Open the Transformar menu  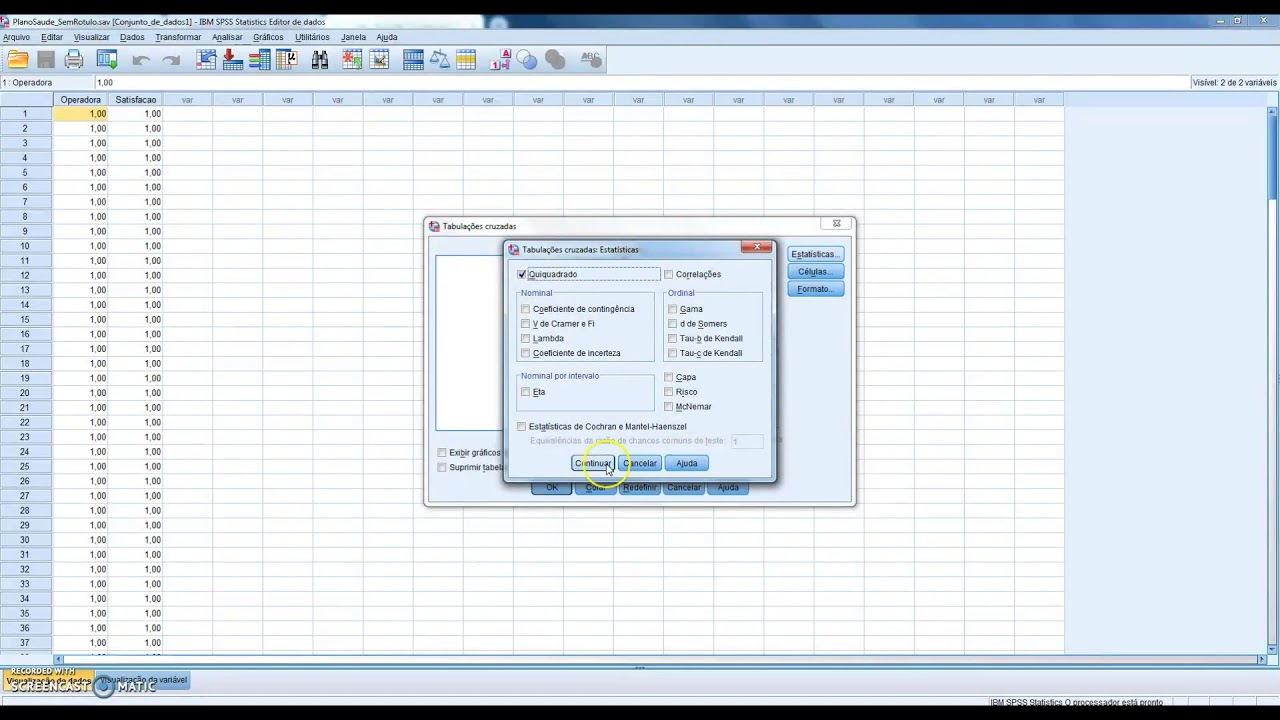click(178, 37)
